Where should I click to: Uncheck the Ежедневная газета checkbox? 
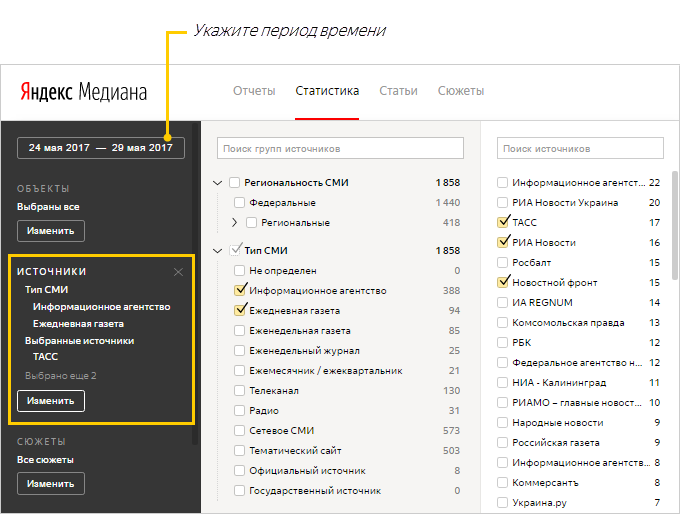pyautogui.click(x=239, y=310)
